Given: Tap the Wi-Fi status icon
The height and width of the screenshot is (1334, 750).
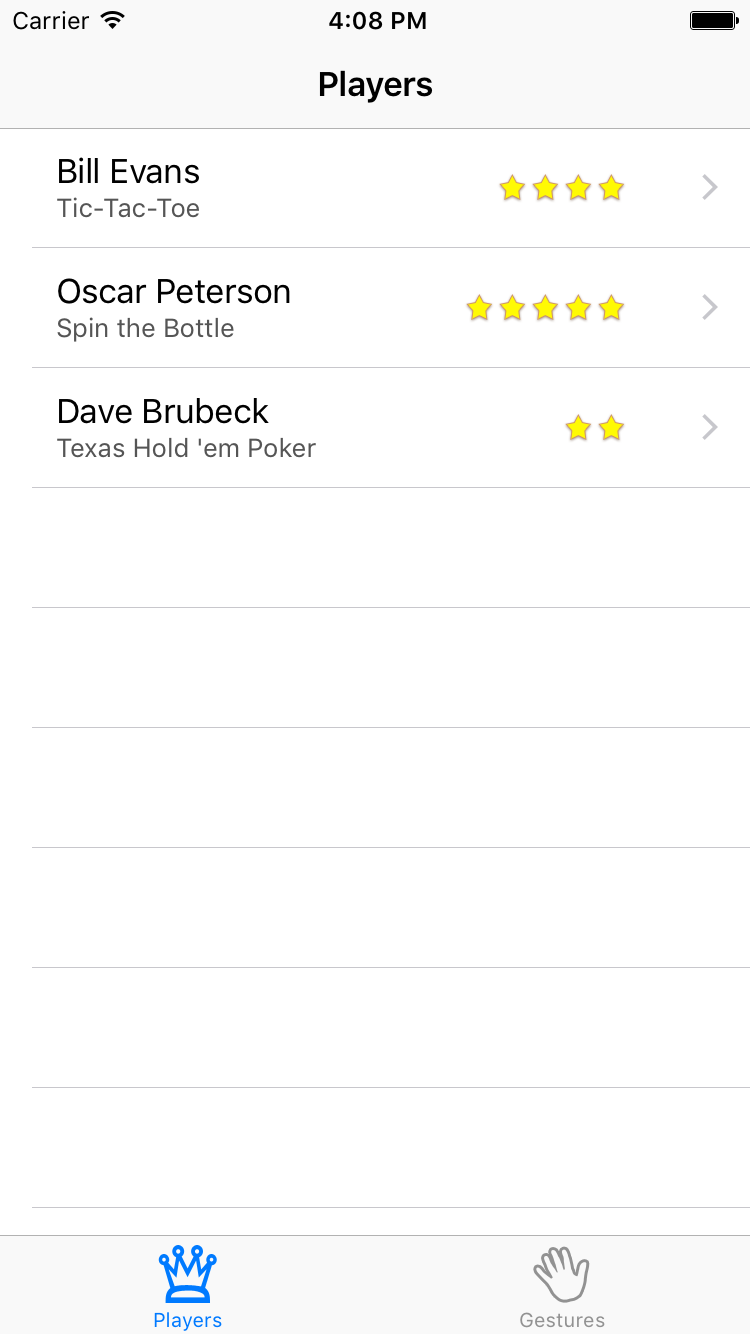Looking at the screenshot, I should [x=113, y=21].
